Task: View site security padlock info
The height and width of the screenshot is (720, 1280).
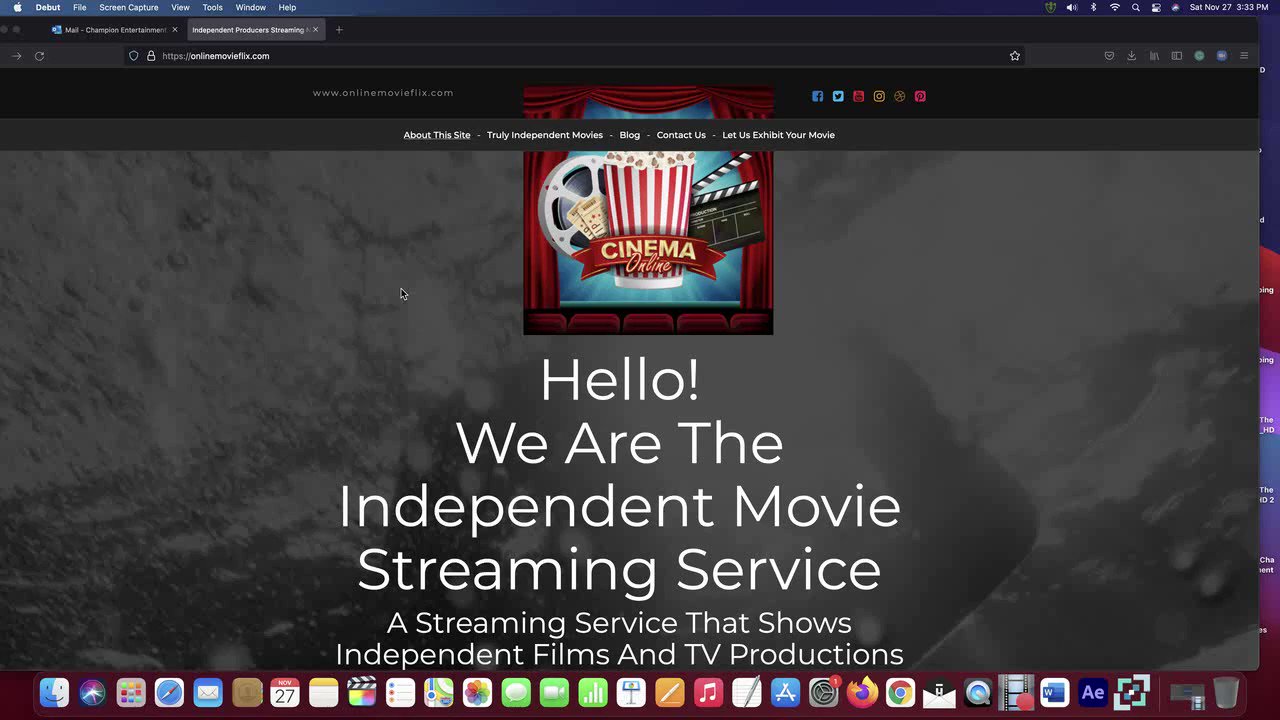Action: click(151, 56)
